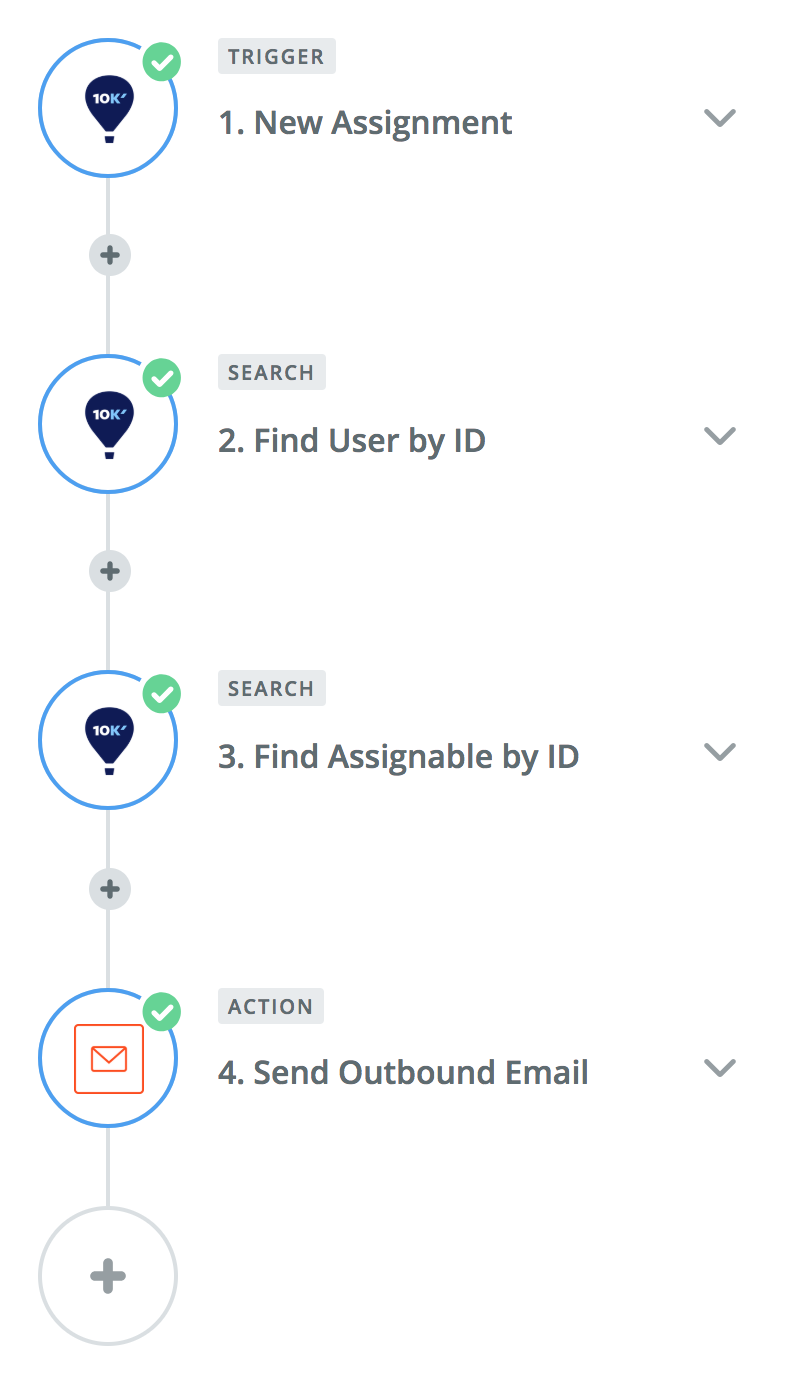This screenshot has width=790, height=1382.
Task: Insert a step after Find User by ID
Action: coord(109,571)
